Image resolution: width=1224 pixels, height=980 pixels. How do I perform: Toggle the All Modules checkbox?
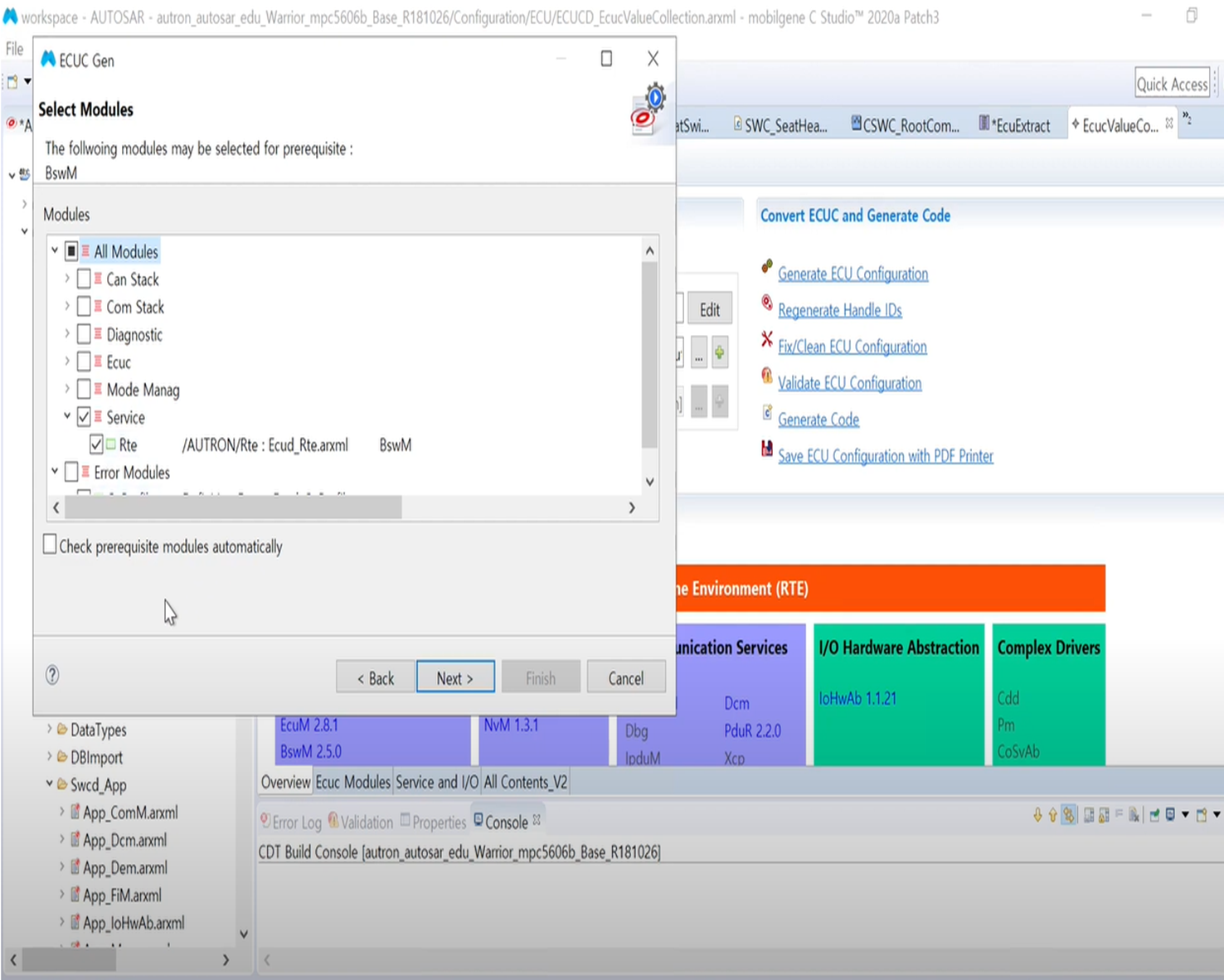coord(71,251)
